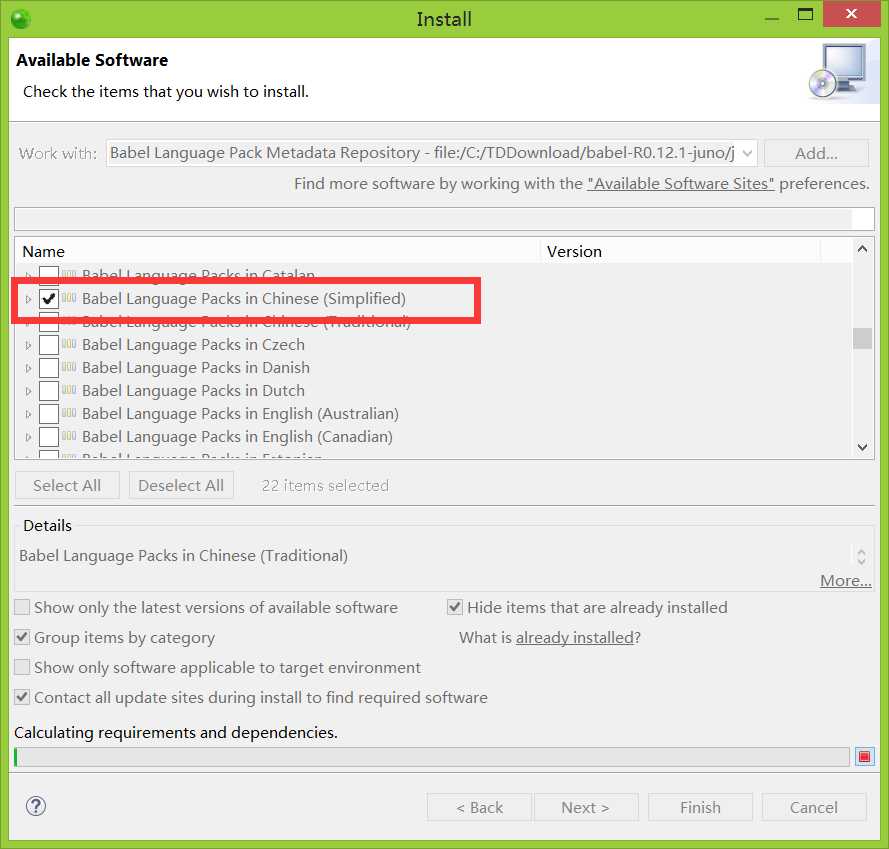Click the English (Australian) pack category icon

pyautogui.click(x=69, y=413)
